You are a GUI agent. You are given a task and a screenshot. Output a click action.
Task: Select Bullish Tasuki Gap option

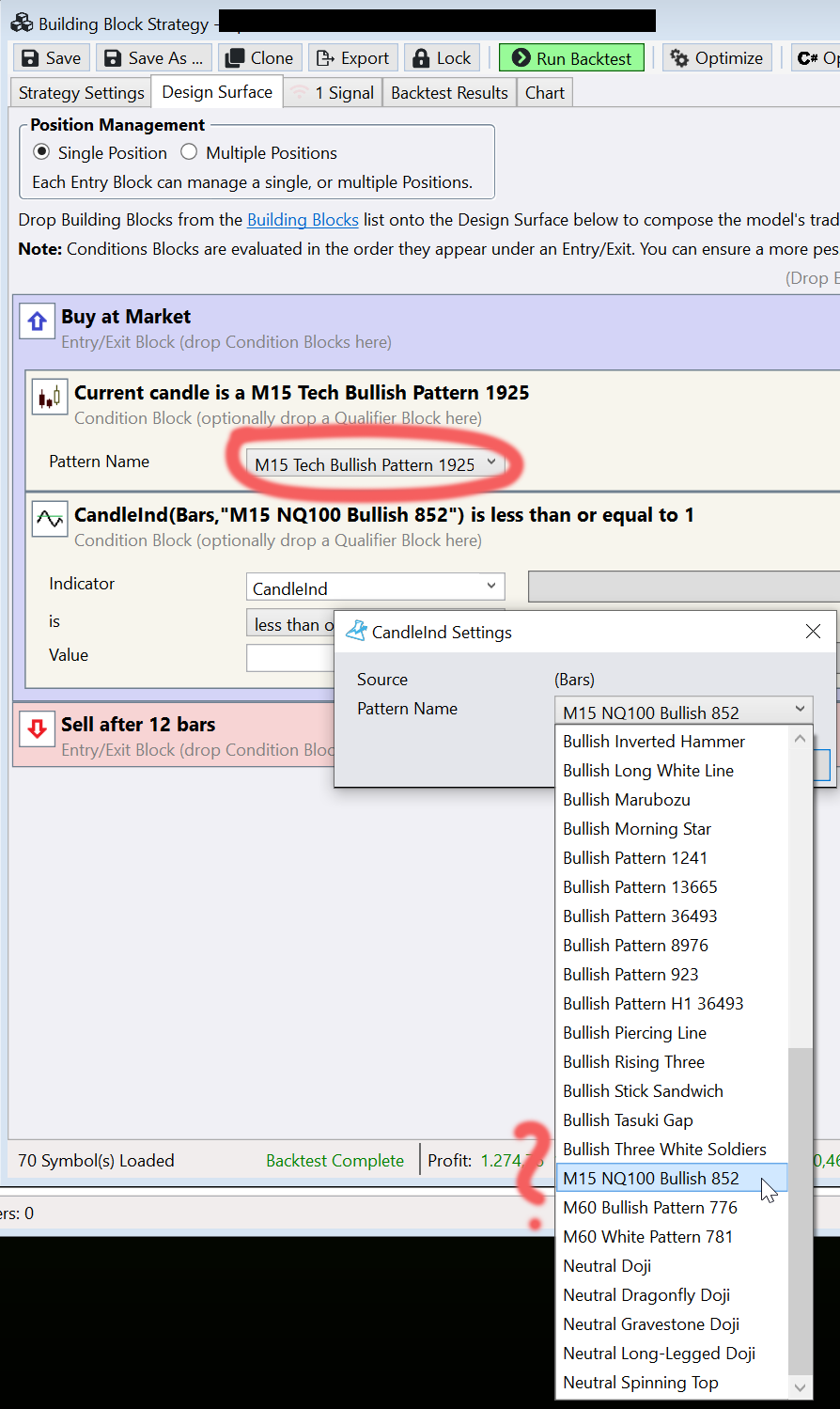tap(671, 1120)
